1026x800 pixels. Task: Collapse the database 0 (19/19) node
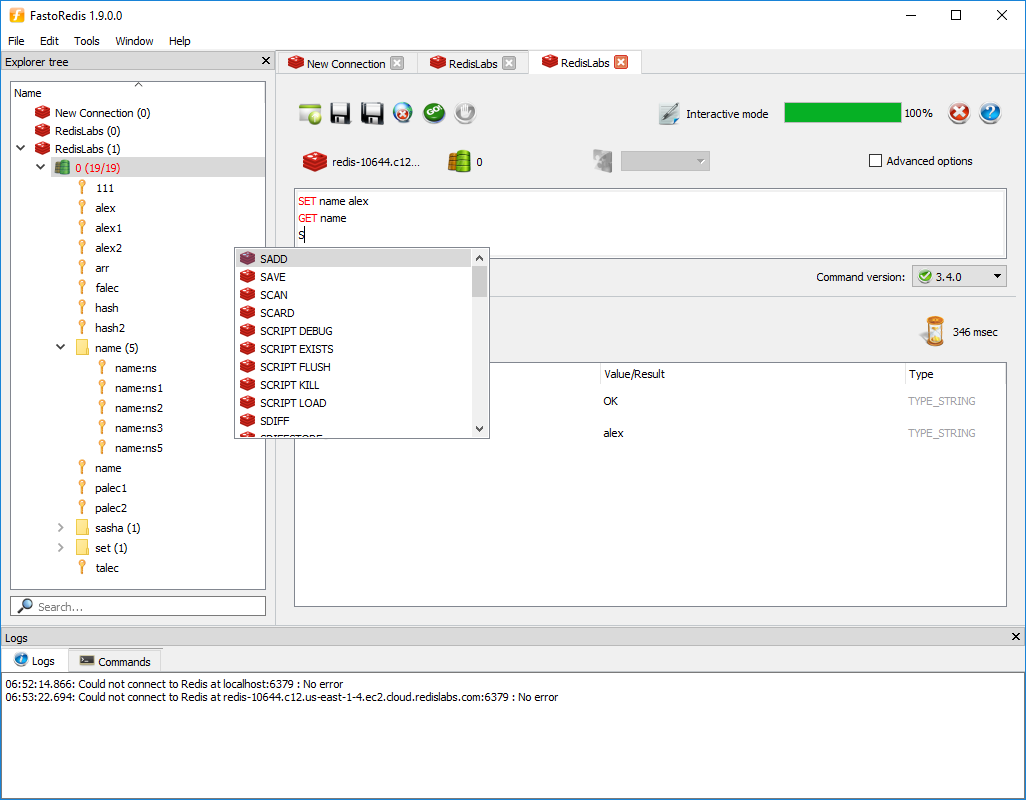point(41,167)
